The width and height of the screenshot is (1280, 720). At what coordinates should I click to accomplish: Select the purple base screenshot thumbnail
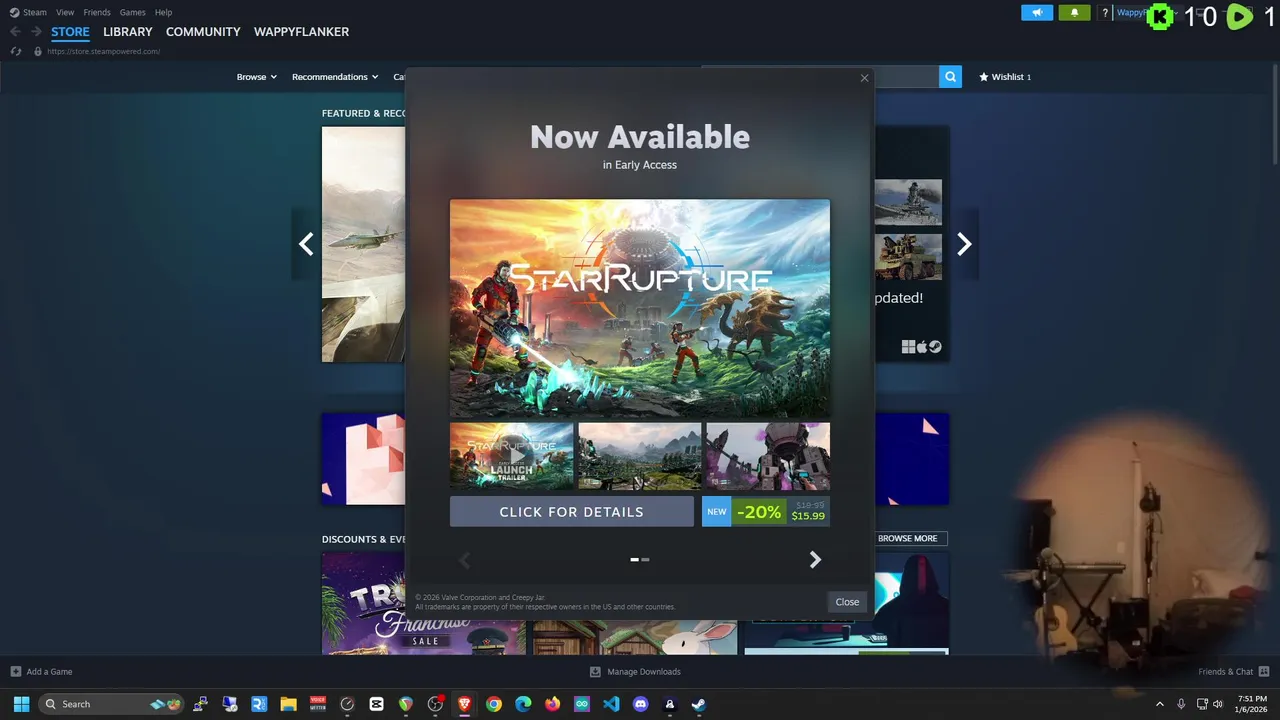click(x=768, y=456)
